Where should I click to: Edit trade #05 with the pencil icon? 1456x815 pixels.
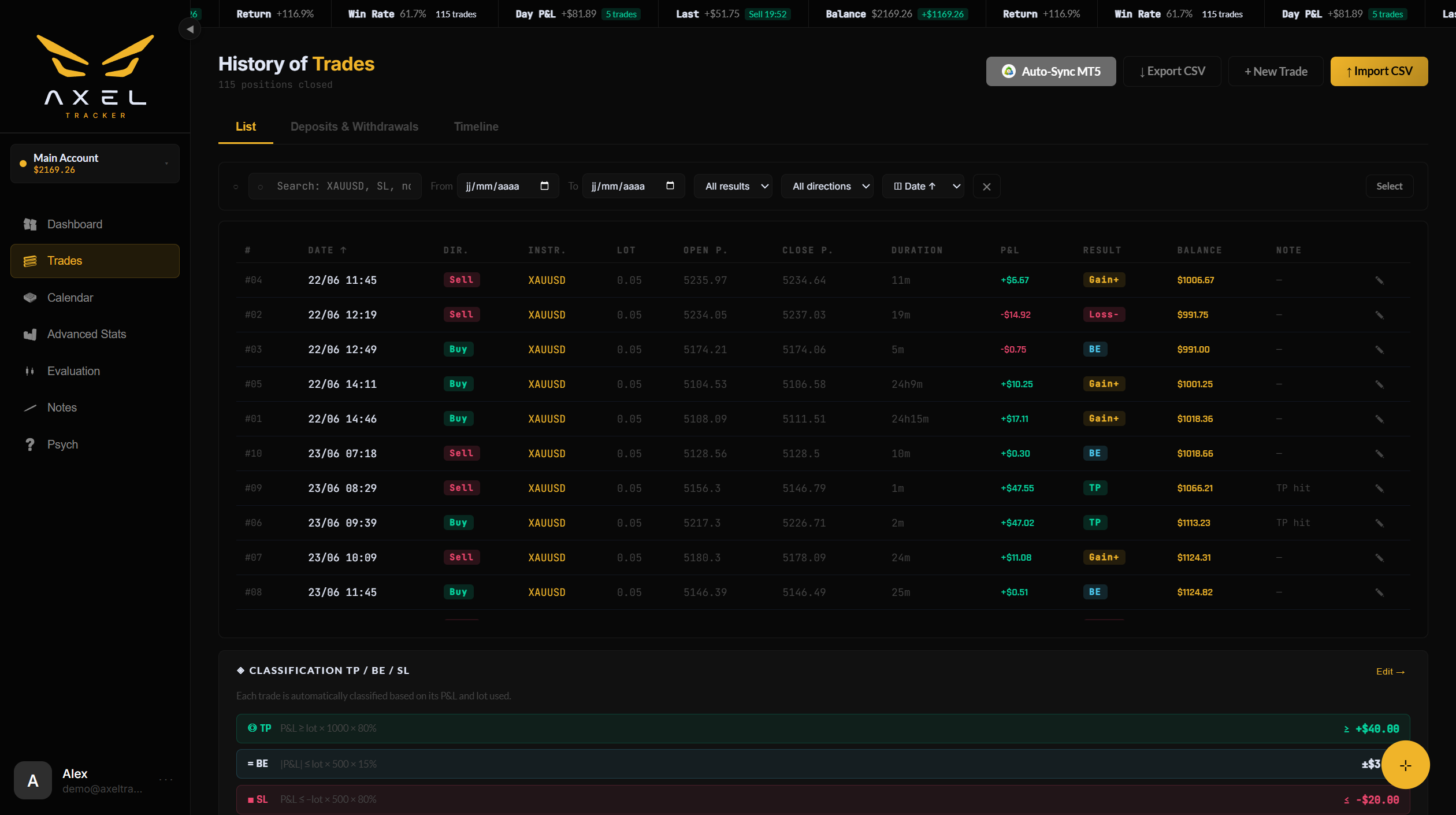(x=1379, y=384)
